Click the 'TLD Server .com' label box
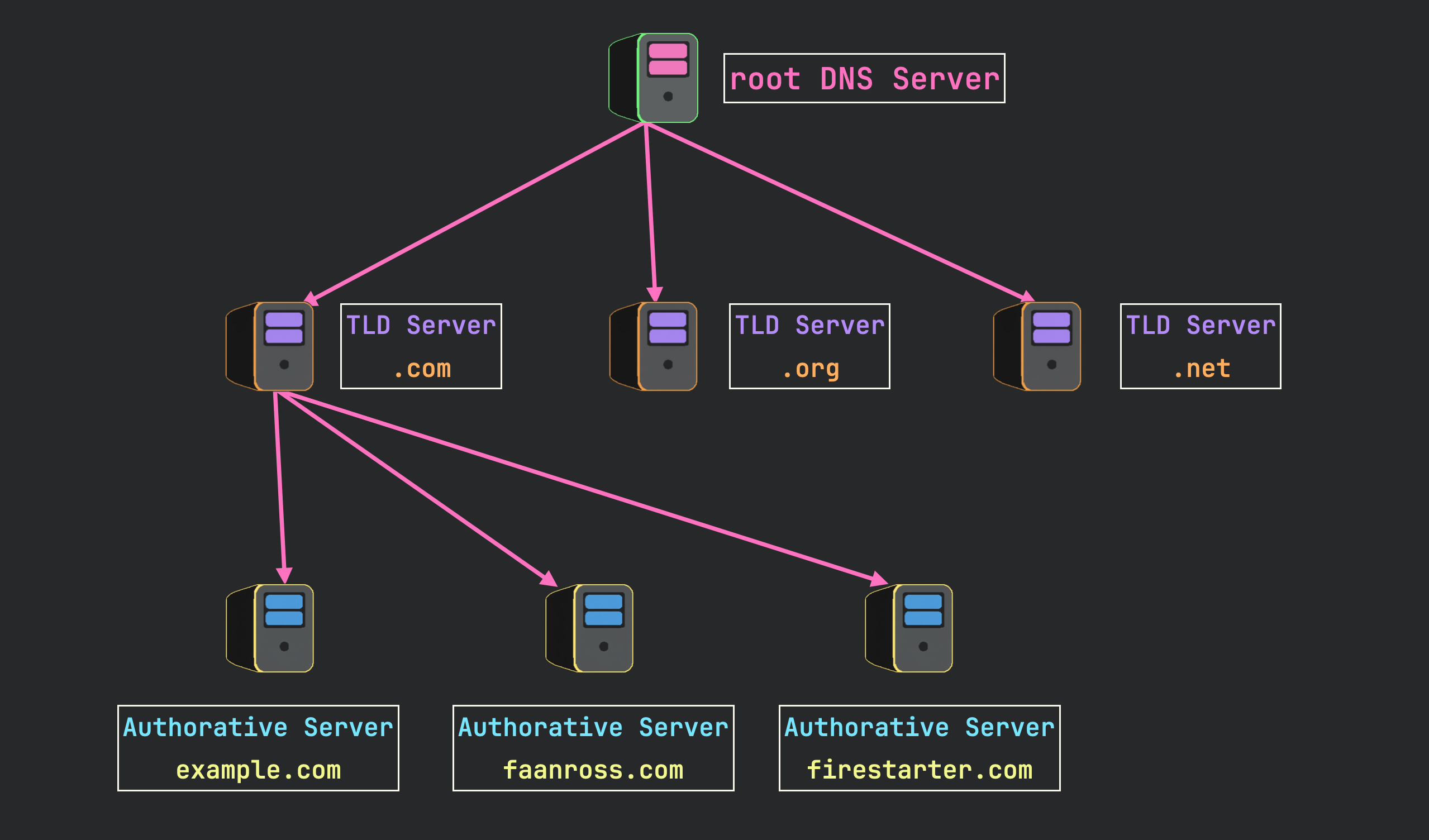1429x840 pixels. pyautogui.click(x=421, y=346)
